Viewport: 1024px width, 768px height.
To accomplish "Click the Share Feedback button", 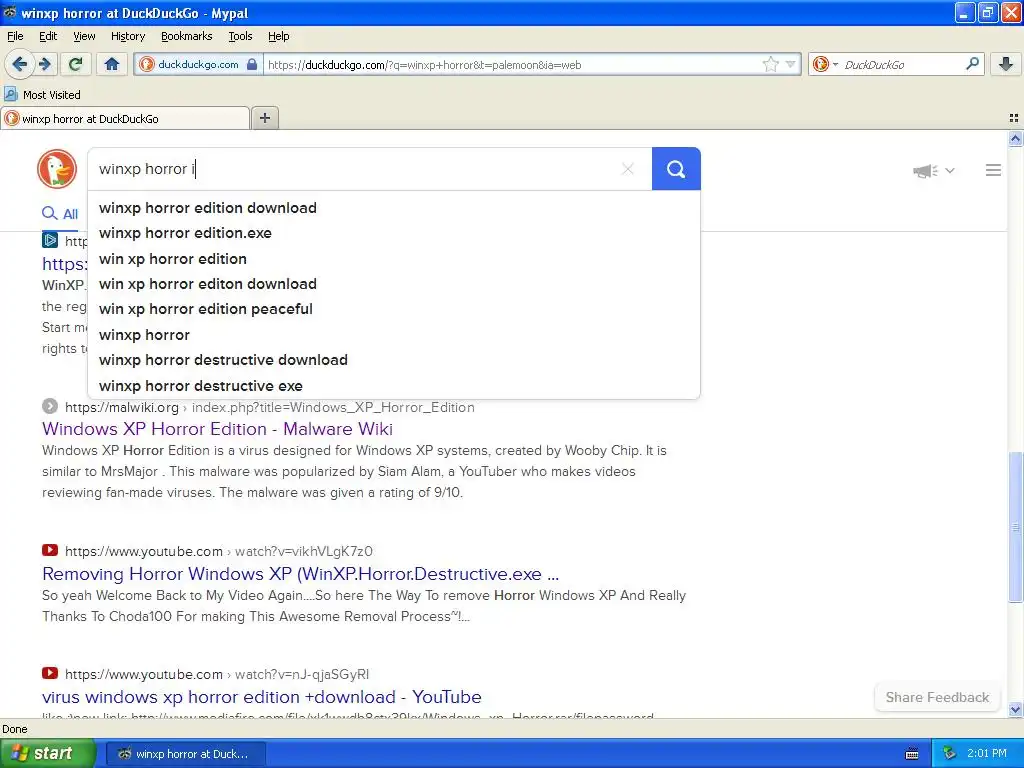I will coord(937,697).
